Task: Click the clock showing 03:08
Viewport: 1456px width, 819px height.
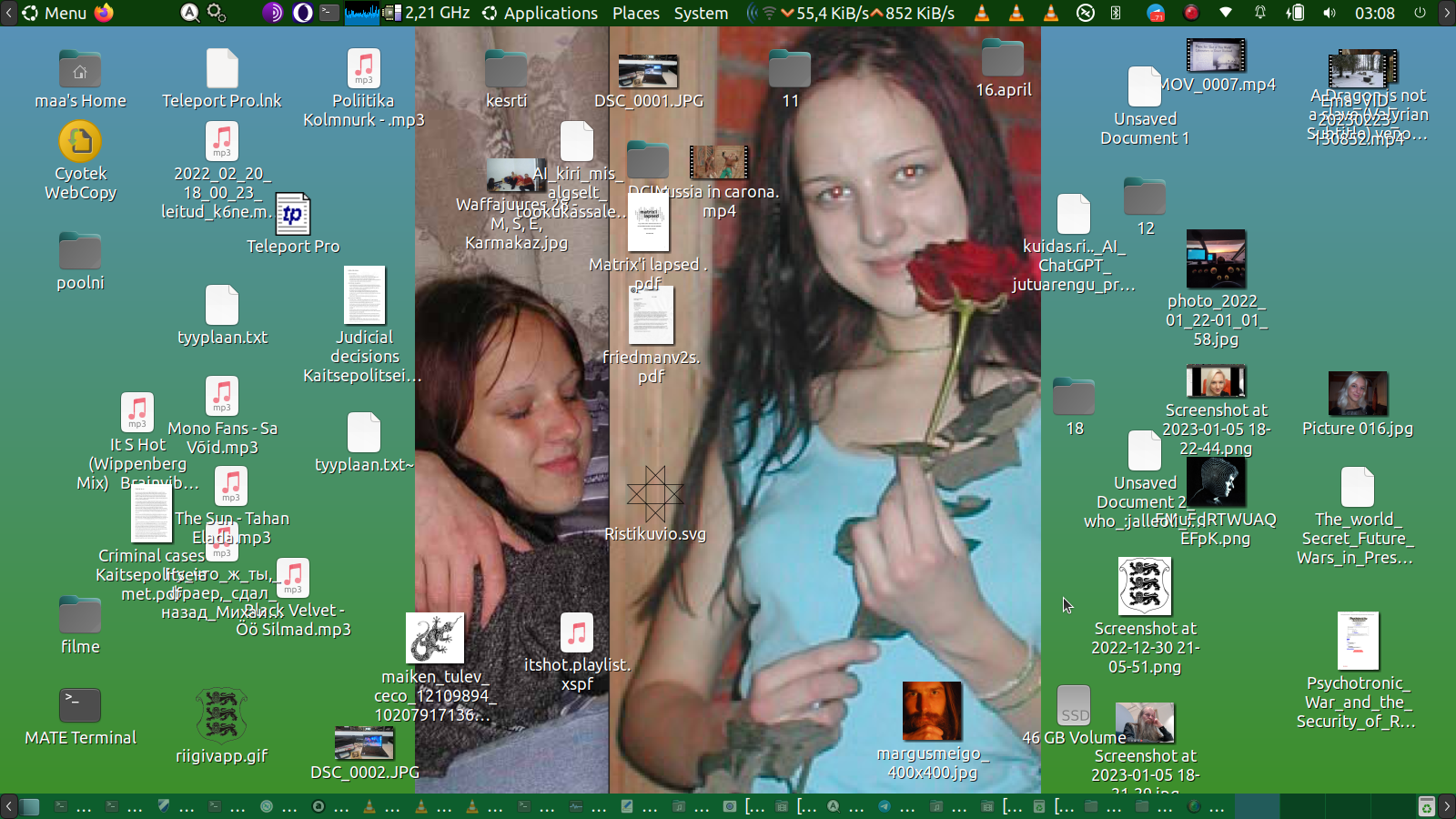Action: [x=1374, y=13]
